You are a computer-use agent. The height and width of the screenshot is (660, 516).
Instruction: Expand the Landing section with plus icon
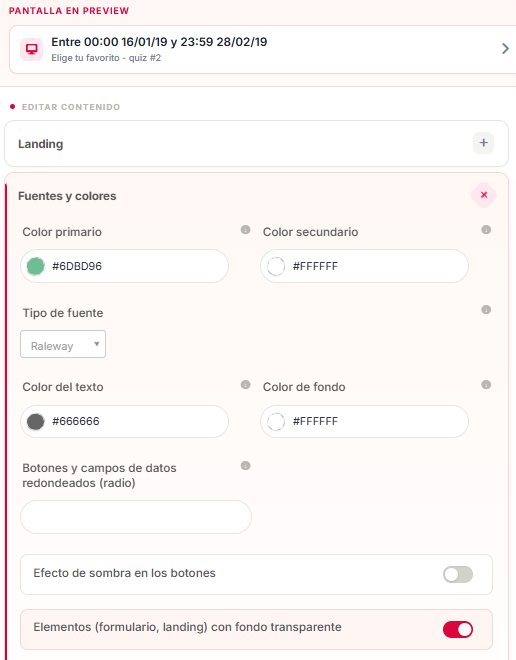[x=483, y=143]
